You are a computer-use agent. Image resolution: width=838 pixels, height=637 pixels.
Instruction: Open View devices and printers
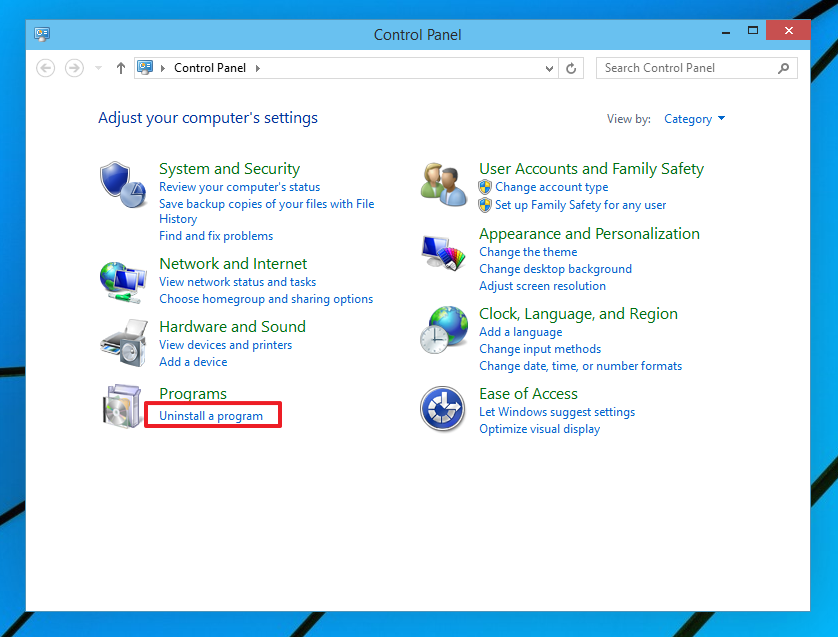(226, 345)
